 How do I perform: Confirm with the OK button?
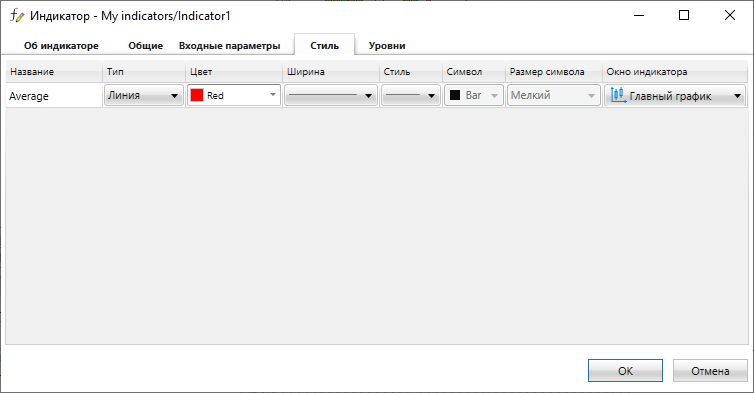625,371
